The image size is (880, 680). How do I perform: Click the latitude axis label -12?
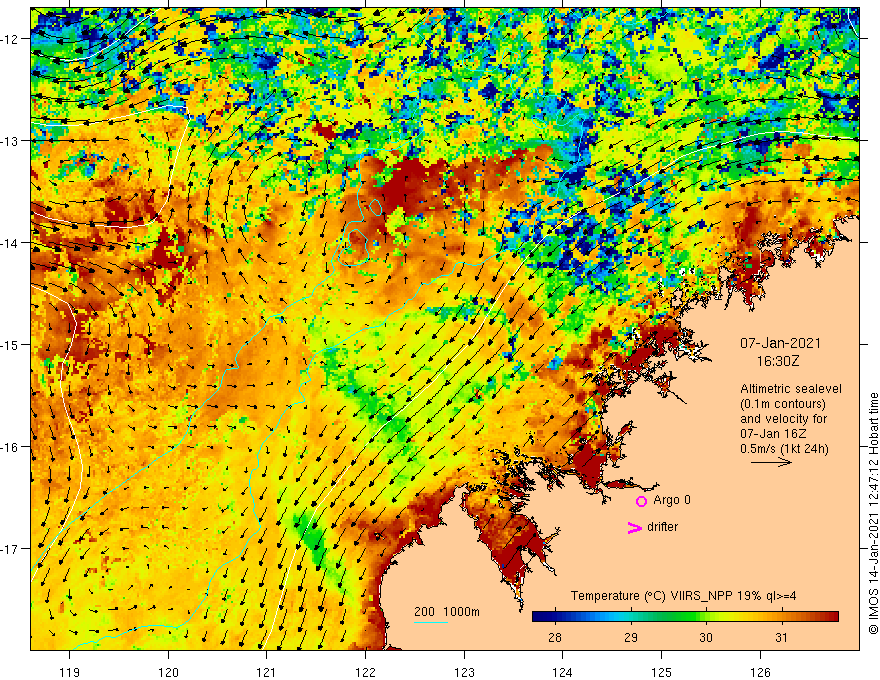(x=11, y=39)
